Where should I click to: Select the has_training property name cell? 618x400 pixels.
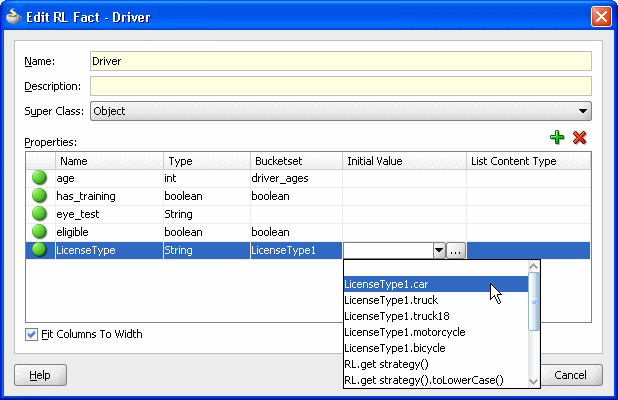[x=109, y=196]
